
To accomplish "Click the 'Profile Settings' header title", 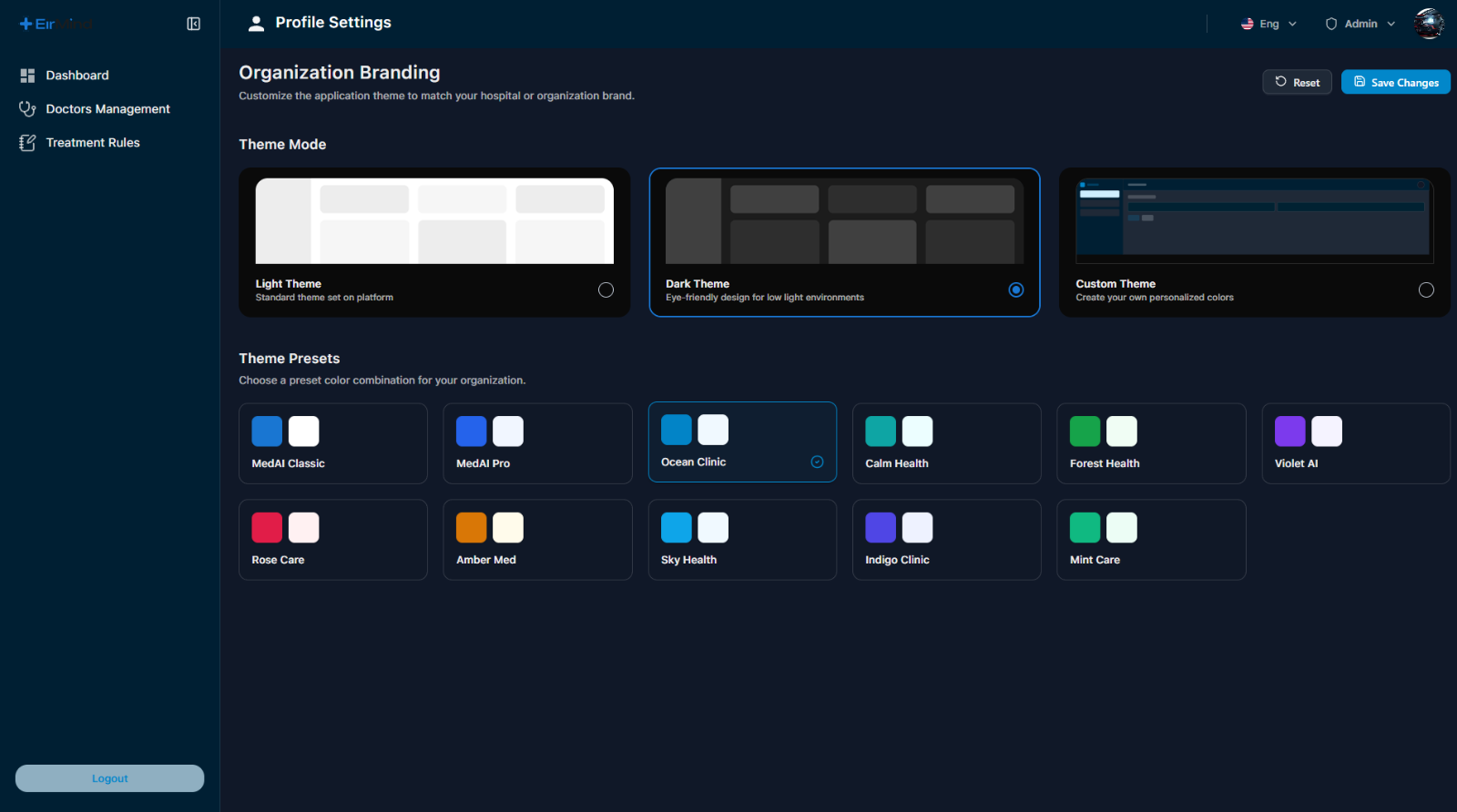I will tap(333, 23).
